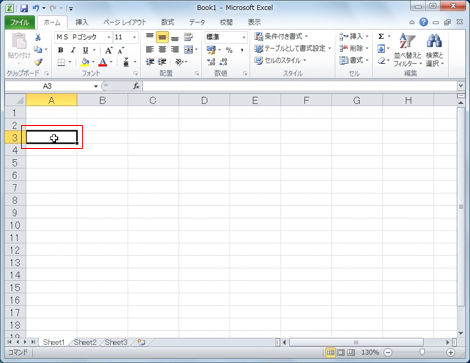Viewport: 470px width, 363px height.
Task: Expand the font size dropdown
Action: click(134, 37)
